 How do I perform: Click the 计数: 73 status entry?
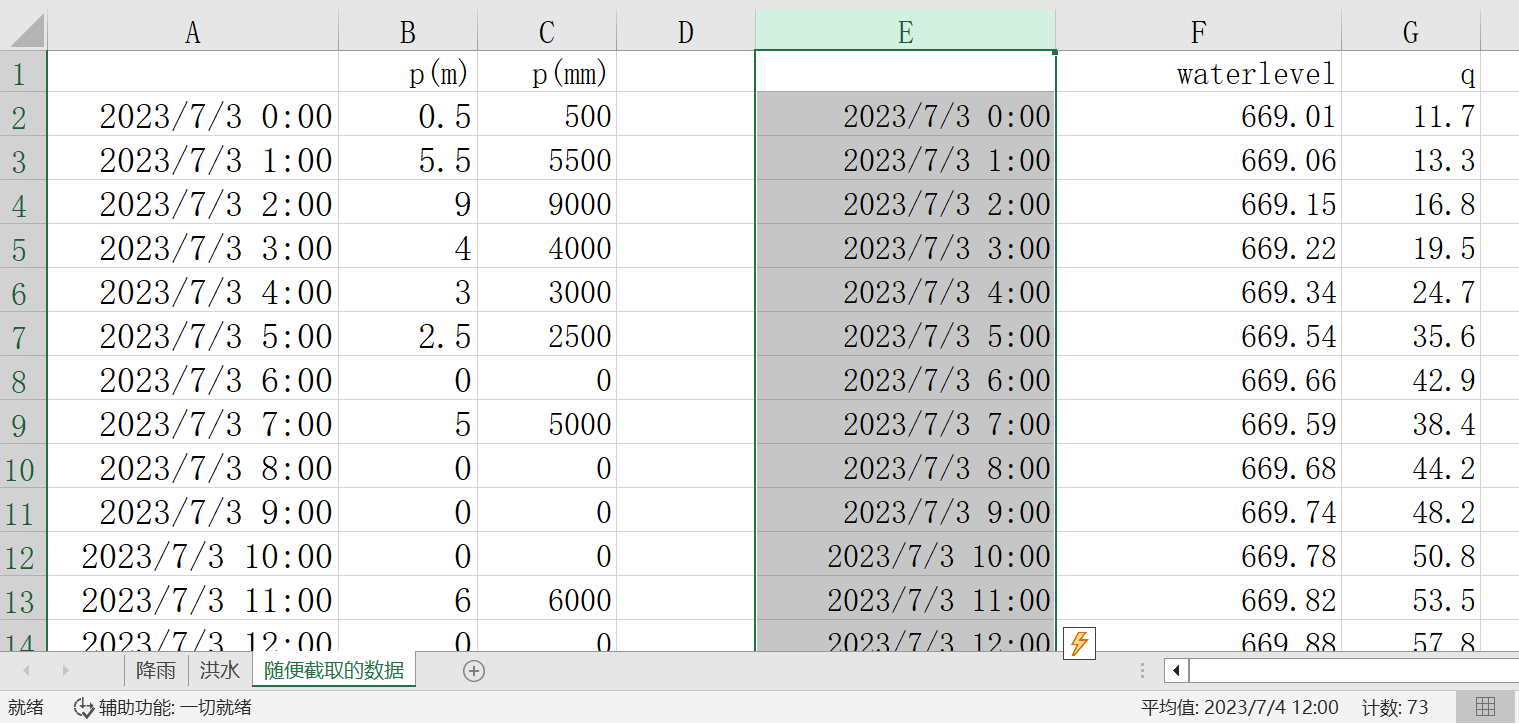click(x=1393, y=708)
